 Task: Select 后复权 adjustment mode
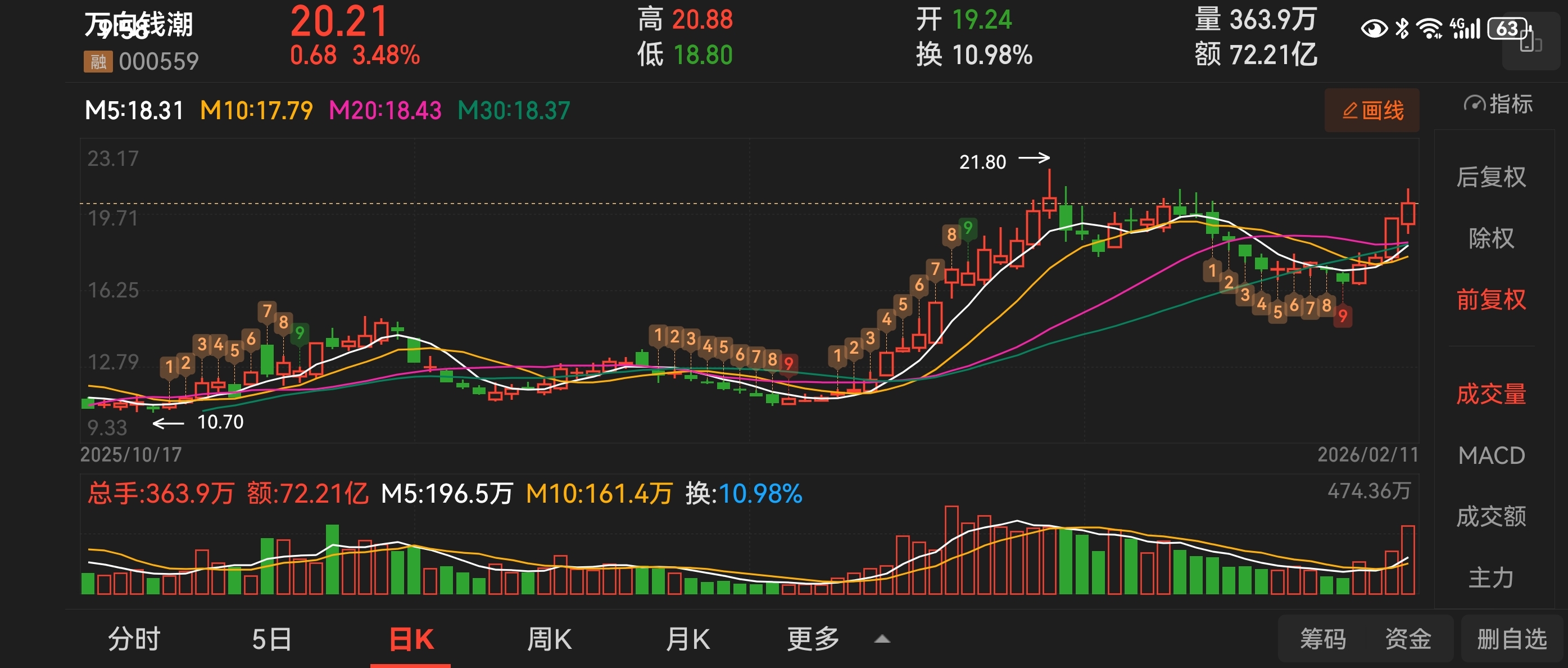coord(1490,177)
